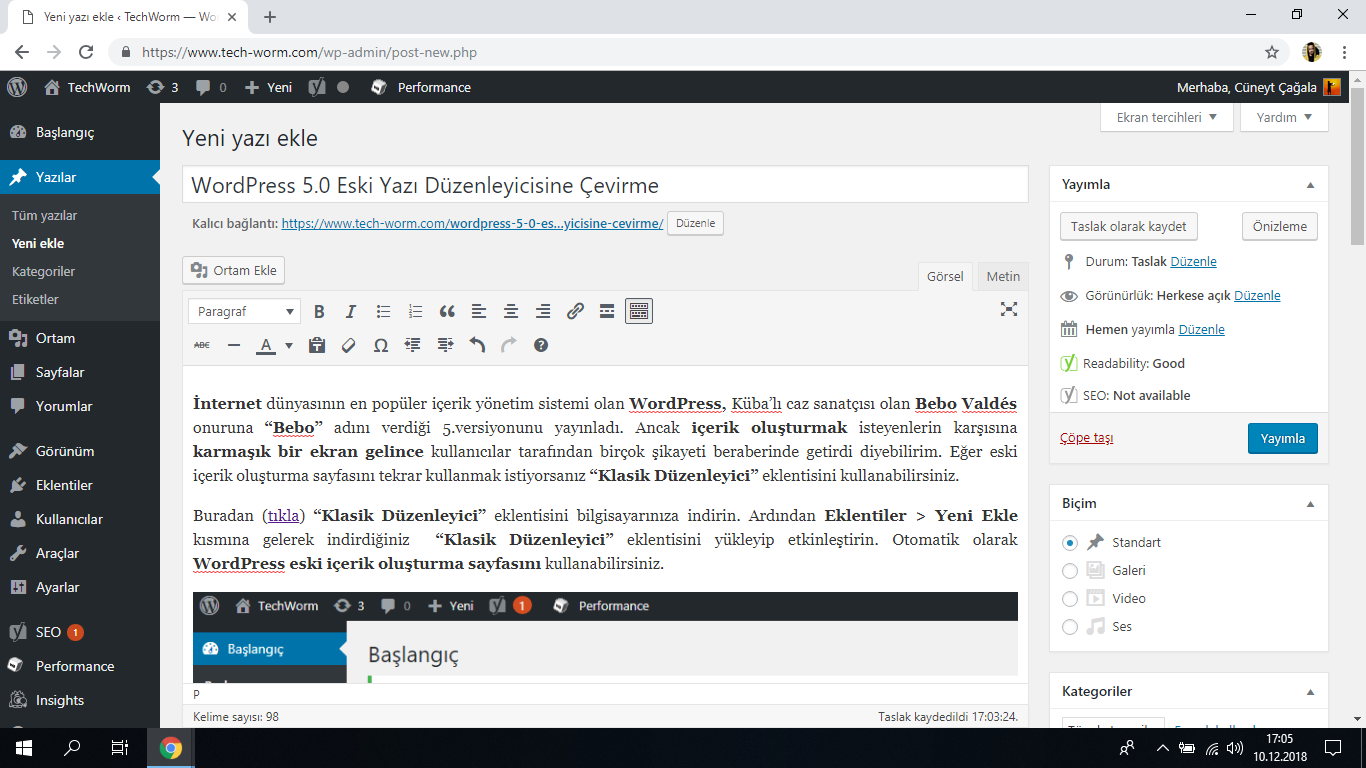Insert the Read More tag
This screenshot has height=768, width=1366.
click(x=607, y=311)
